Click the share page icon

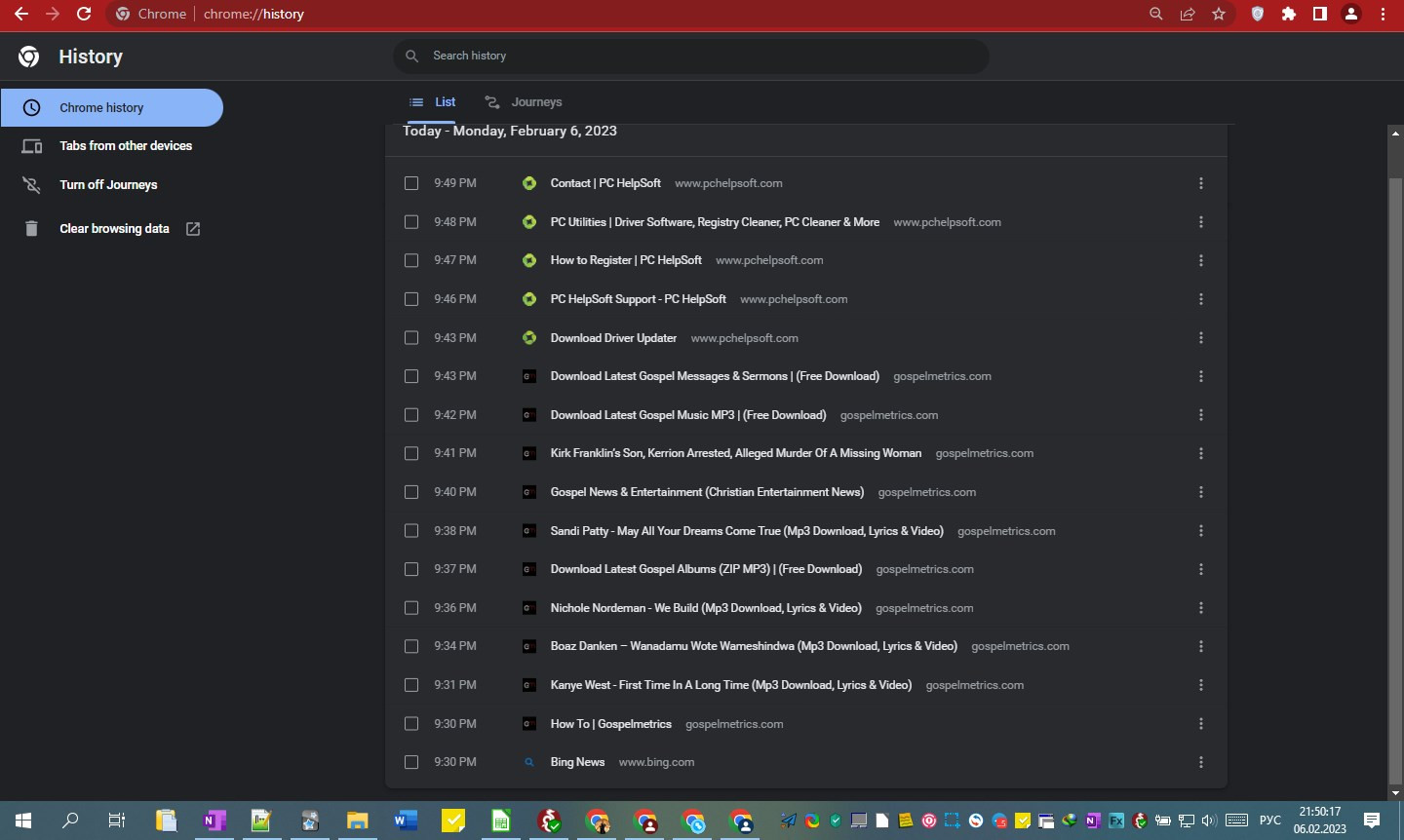pyautogui.click(x=1188, y=14)
